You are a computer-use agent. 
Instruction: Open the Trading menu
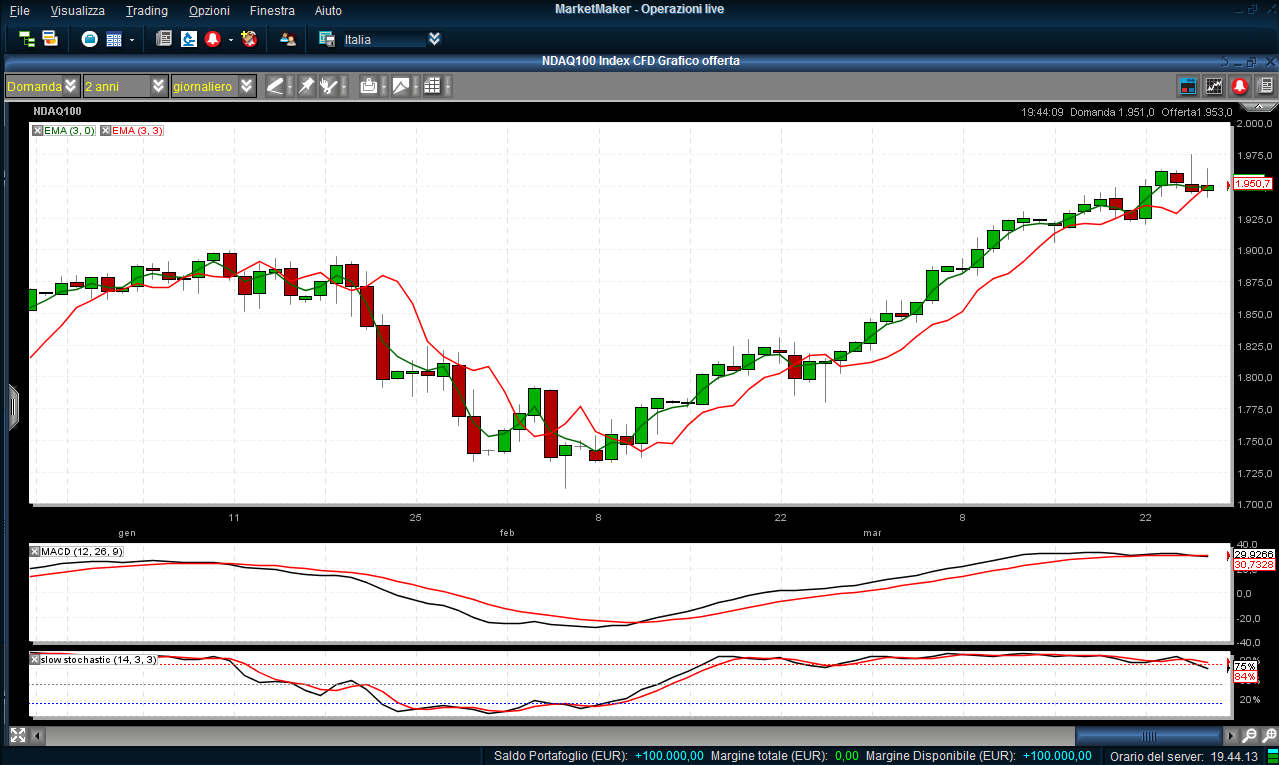146,10
